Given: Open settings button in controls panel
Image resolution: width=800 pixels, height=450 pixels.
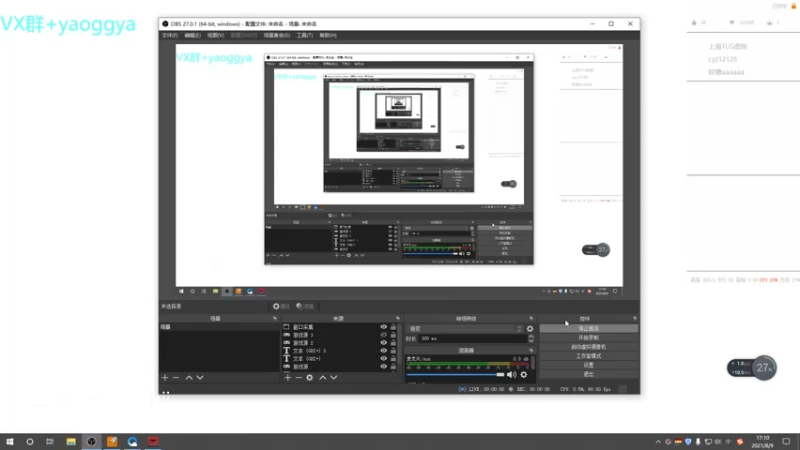Looking at the screenshot, I should 589,365.
